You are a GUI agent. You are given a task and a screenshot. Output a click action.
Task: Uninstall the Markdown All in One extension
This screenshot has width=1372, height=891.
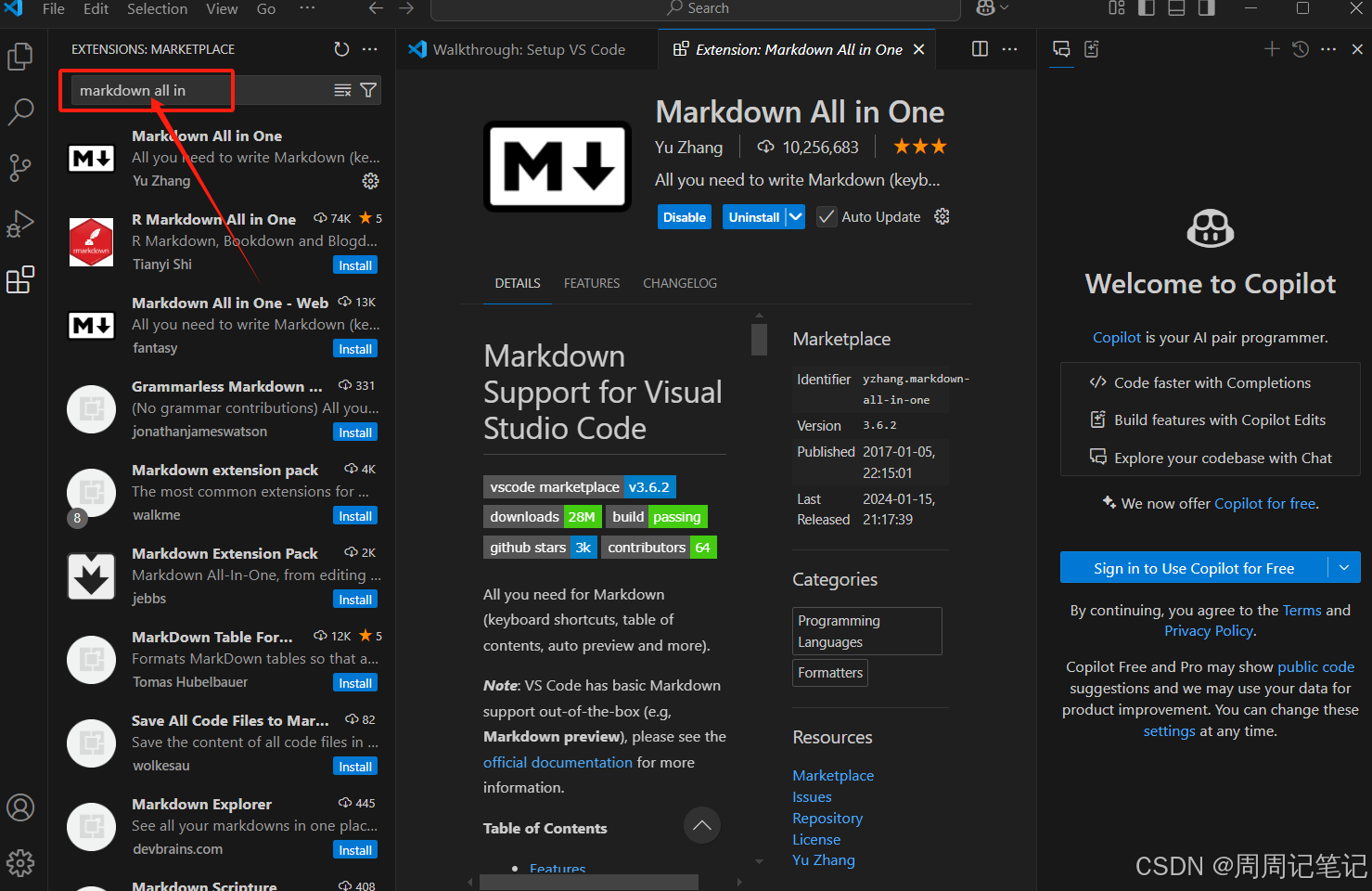click(x=753, y=217)
